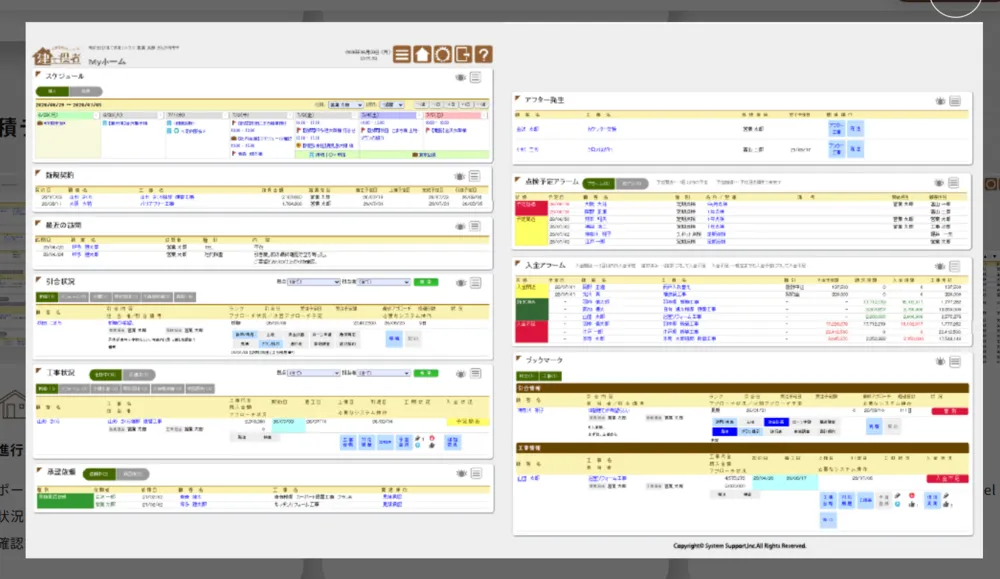Switch to the grey toggle segment beside 点検予定アラーム
Viewport: 1000px width, 579px height.
(632, 184)
